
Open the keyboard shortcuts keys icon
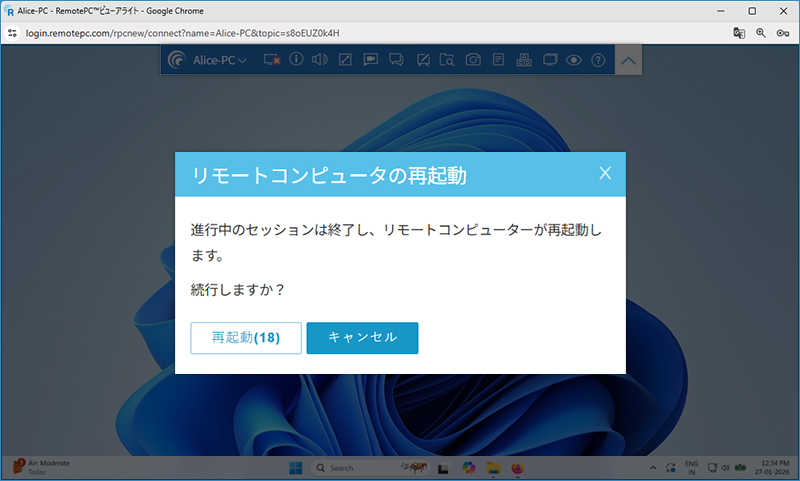(524, 60)
